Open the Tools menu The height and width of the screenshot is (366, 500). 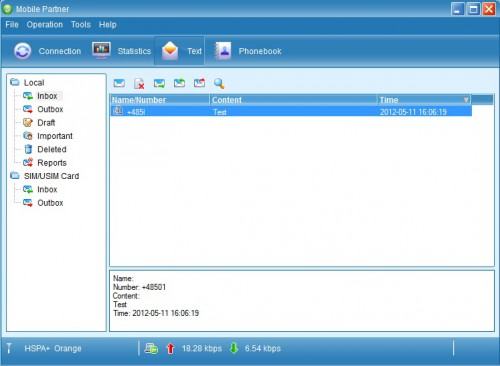(81, 25)
